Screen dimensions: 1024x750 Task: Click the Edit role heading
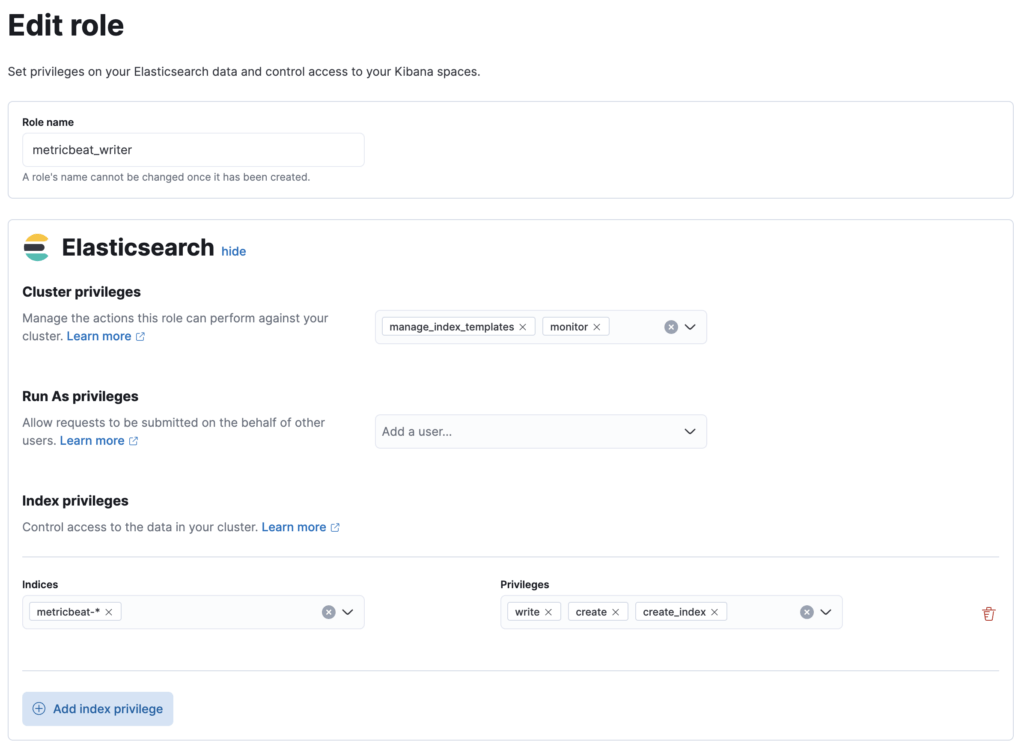coord(66,25)
